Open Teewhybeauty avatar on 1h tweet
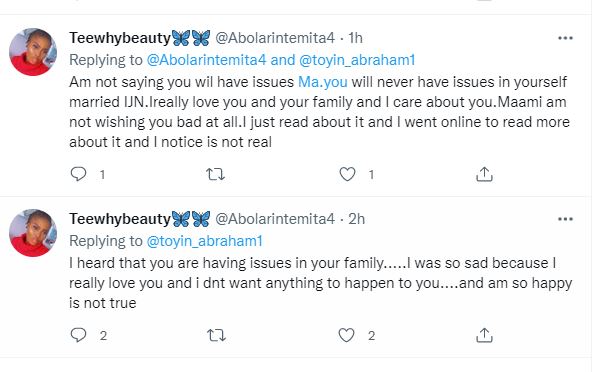 pyautogui.click(x=33, y=52)
